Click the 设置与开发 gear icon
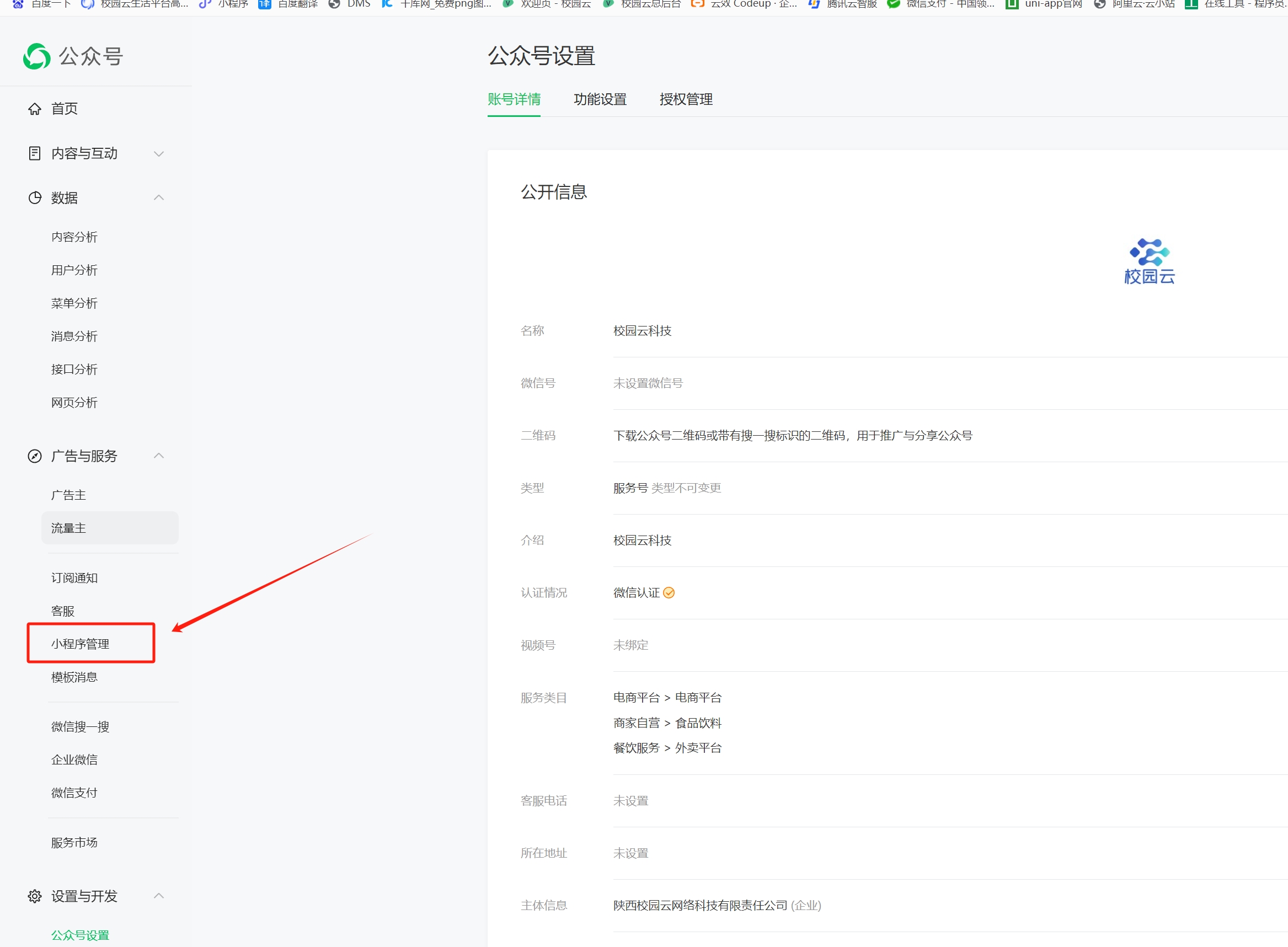The height and width of the screenshot is (947, 1288). click(x=34, y=896)
